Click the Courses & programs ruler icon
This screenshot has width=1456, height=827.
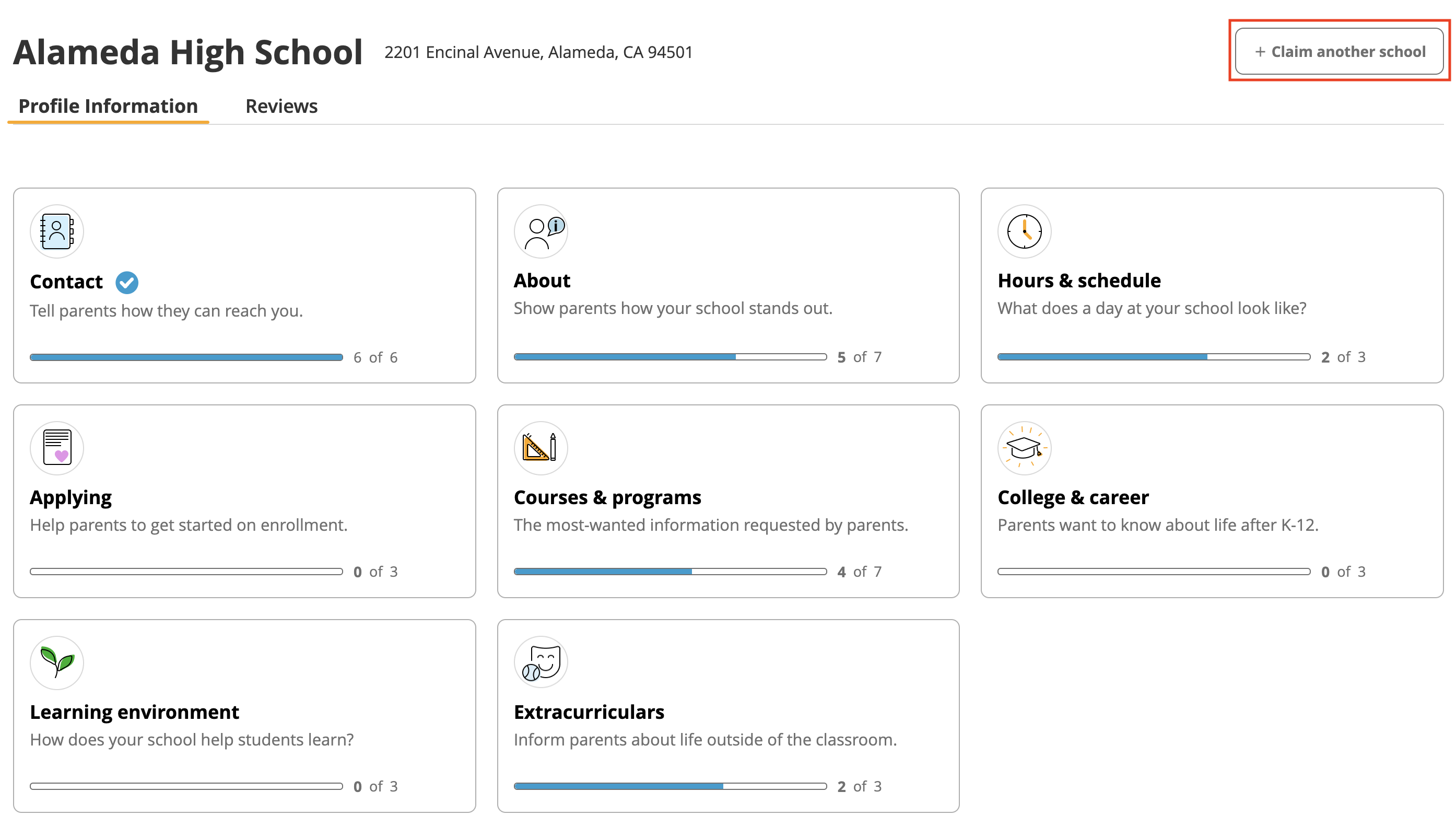click(x=541, y=448)
